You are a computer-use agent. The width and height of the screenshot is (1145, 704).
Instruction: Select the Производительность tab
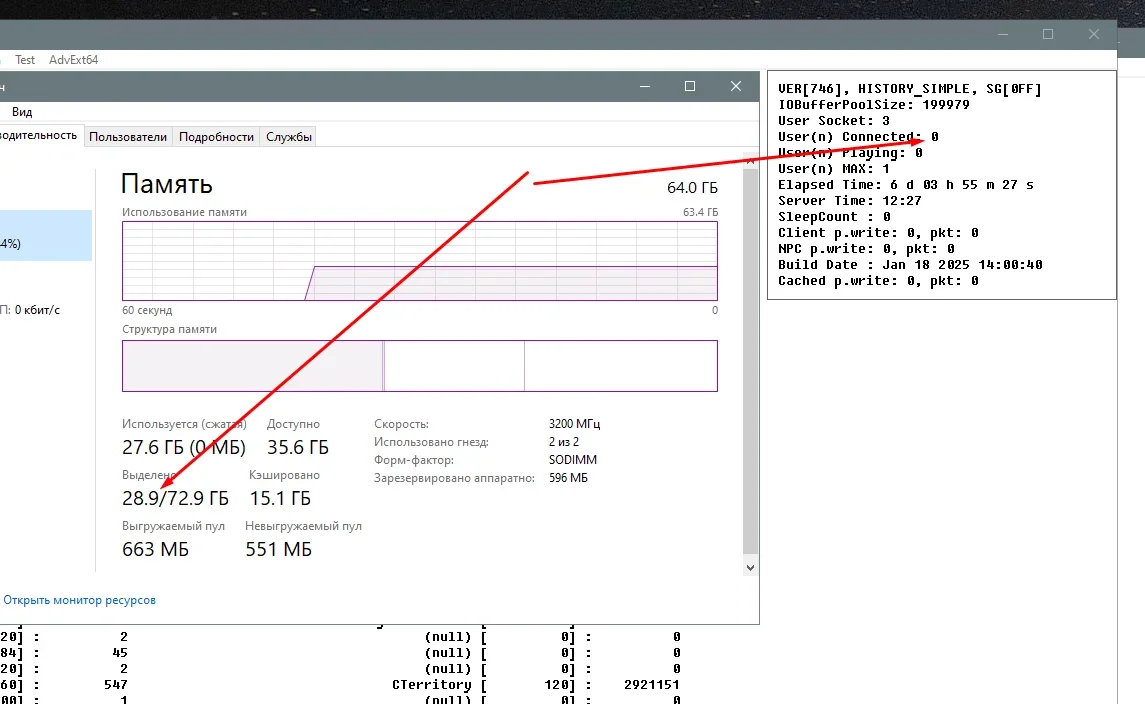click(x=38, y=136)
